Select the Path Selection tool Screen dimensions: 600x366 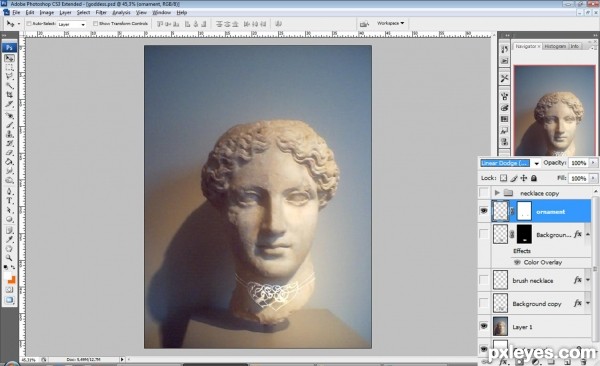coord(9,210)
